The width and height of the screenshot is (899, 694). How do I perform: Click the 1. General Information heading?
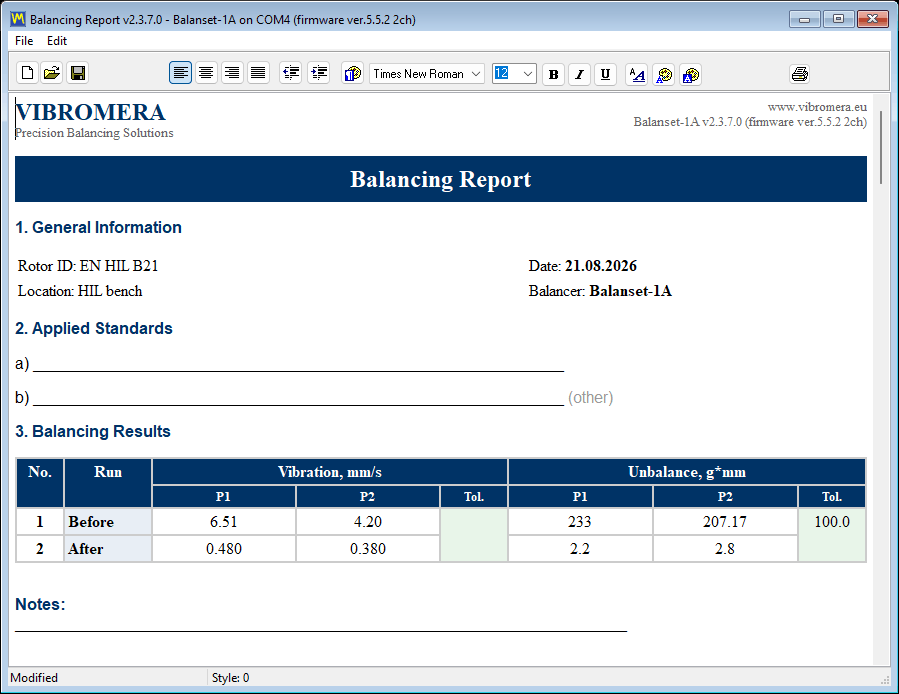click(x=98, y=228)
